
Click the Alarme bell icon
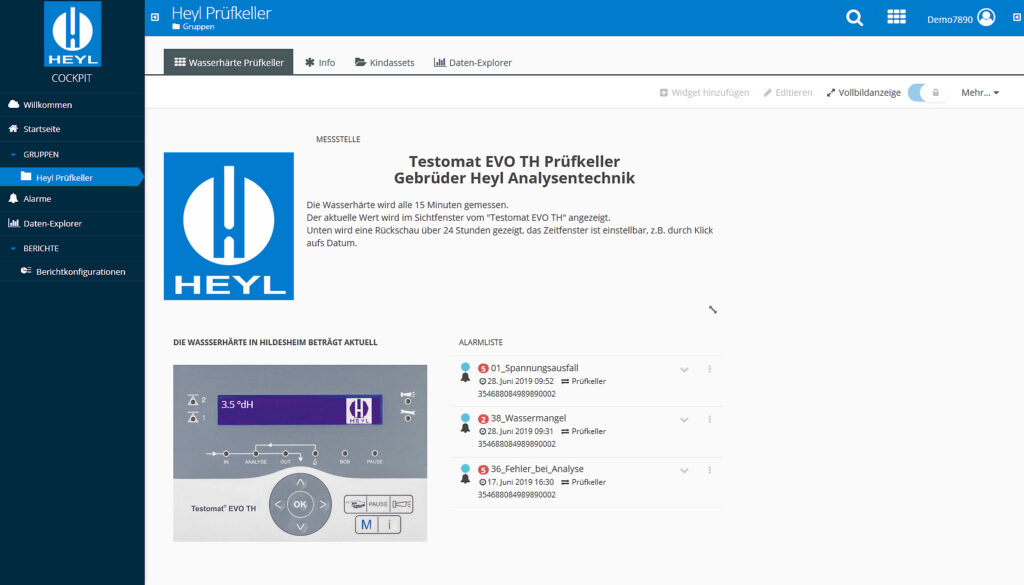point(13,198)
